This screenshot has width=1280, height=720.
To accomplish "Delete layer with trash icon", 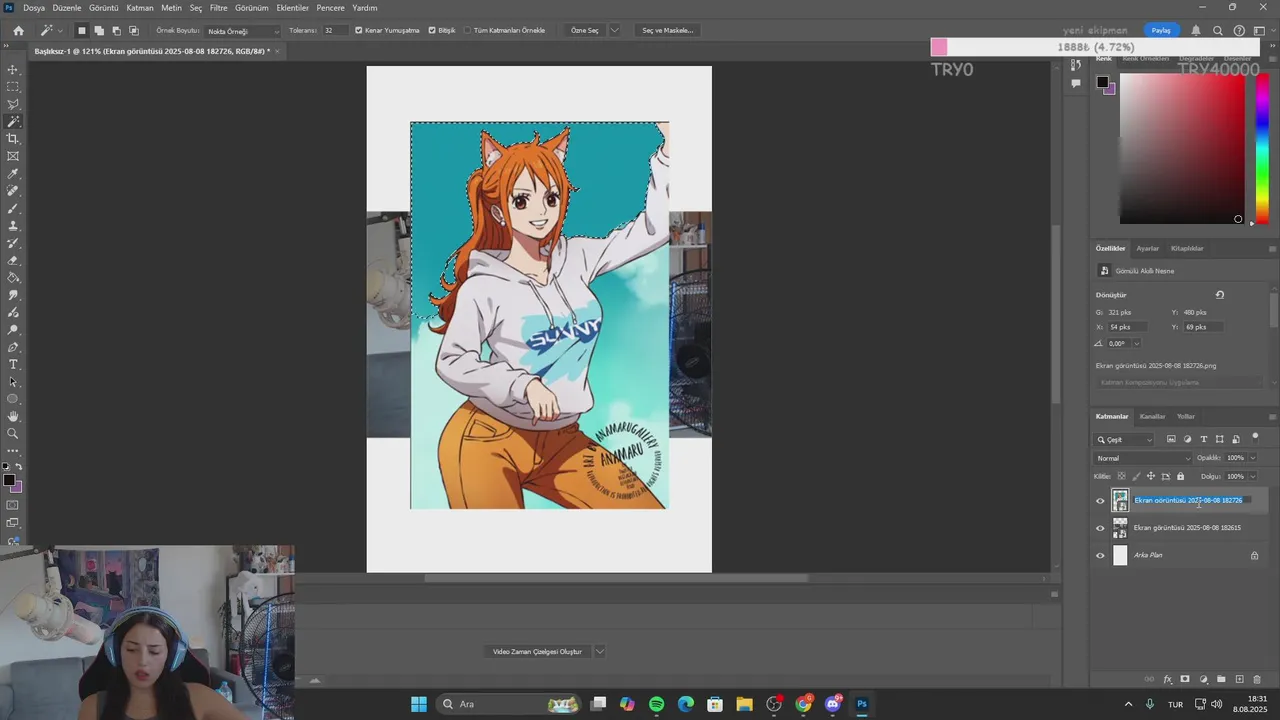I will [1257, 679].
